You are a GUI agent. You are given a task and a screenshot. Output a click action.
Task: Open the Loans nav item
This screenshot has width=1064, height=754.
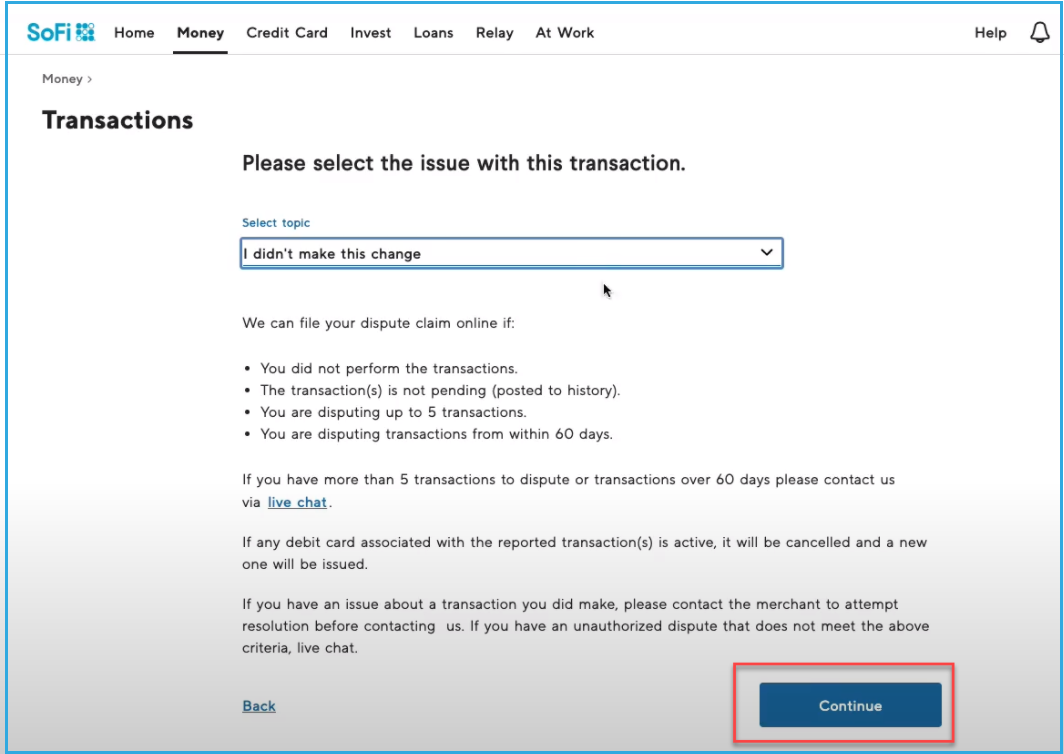point(433,33)
